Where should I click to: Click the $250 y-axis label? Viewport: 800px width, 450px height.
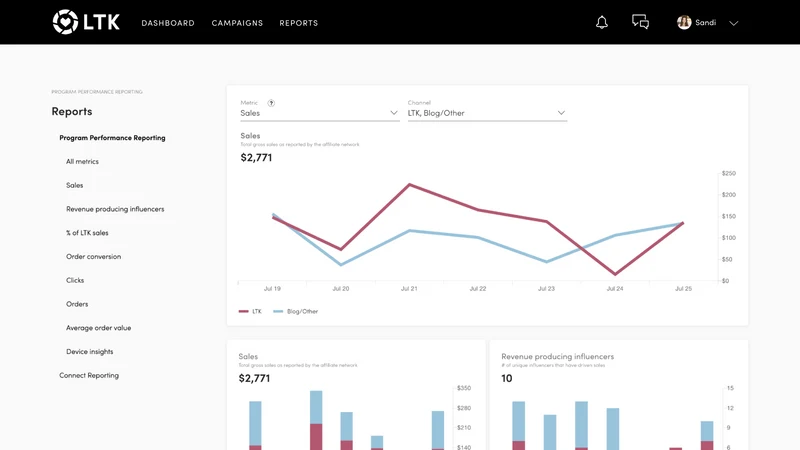(x=729, y=173)
